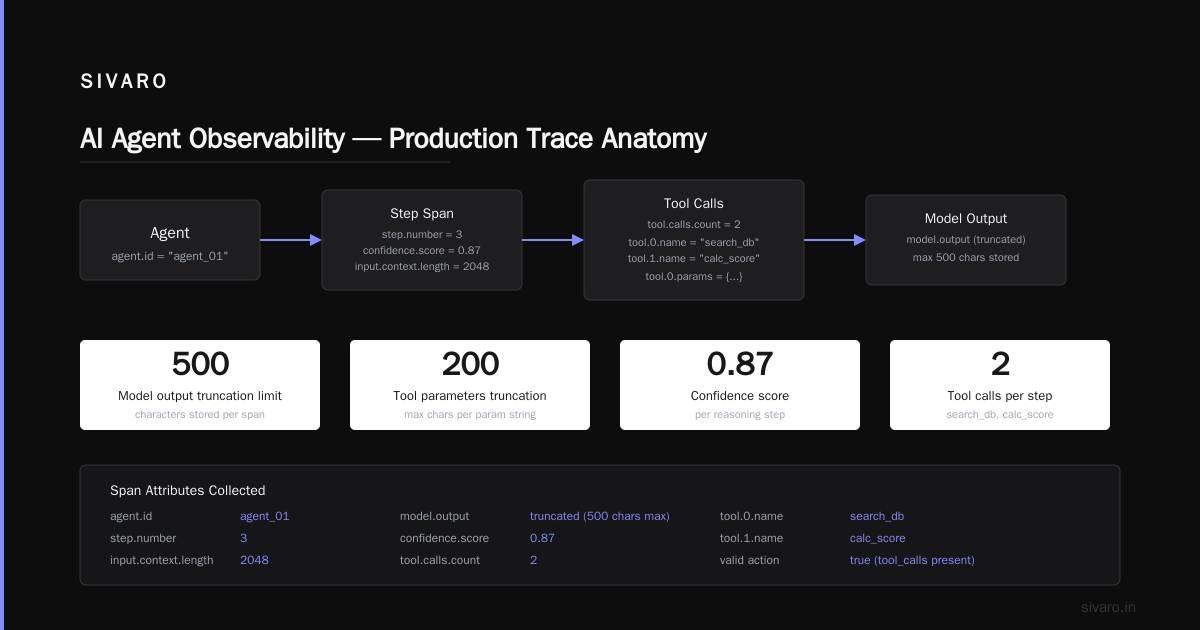Select the title 'AI Agent Observability — Production Trace Anatomy'

coord(393,138)
